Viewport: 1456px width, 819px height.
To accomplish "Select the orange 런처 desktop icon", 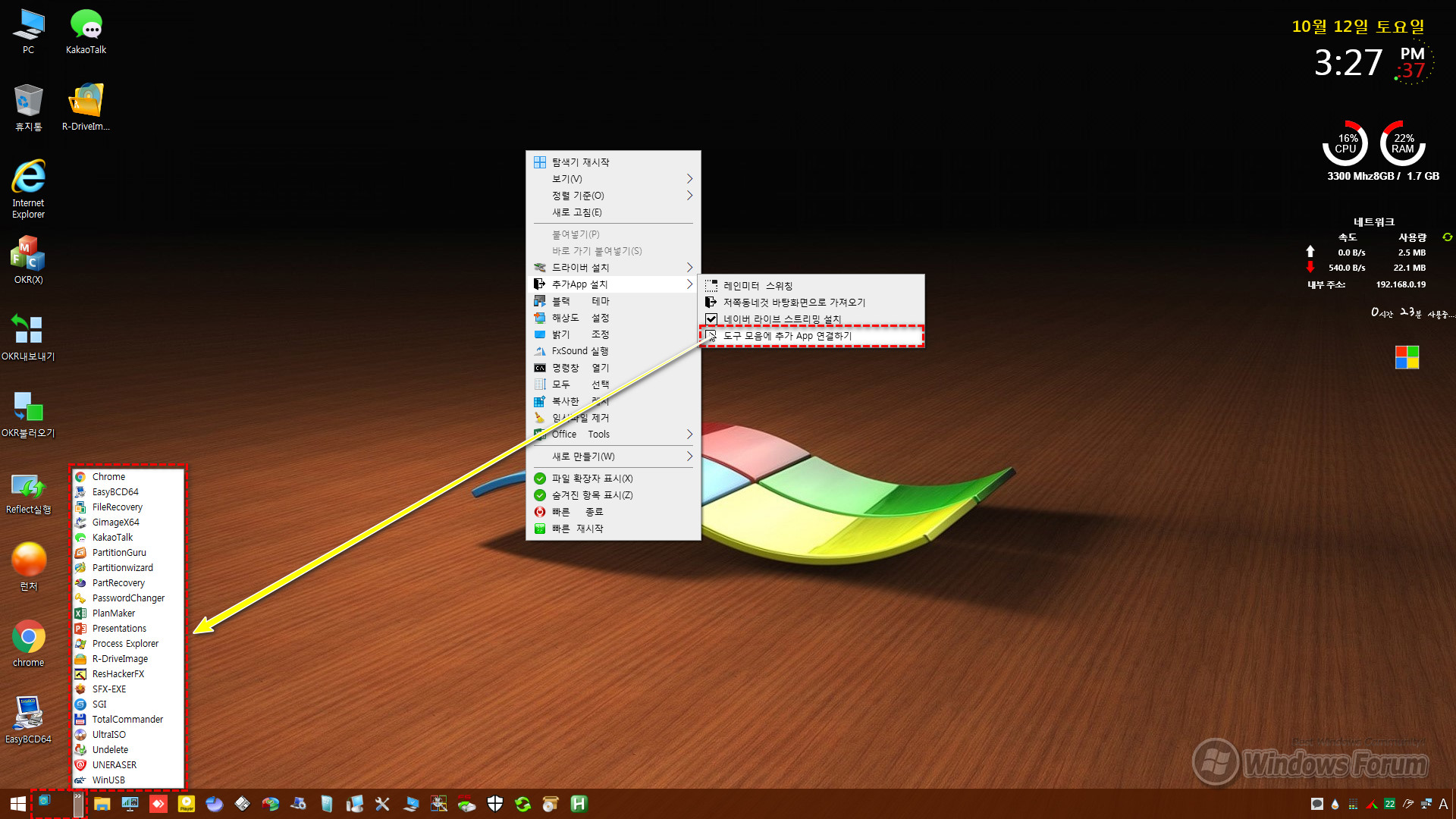I will 28,567.
